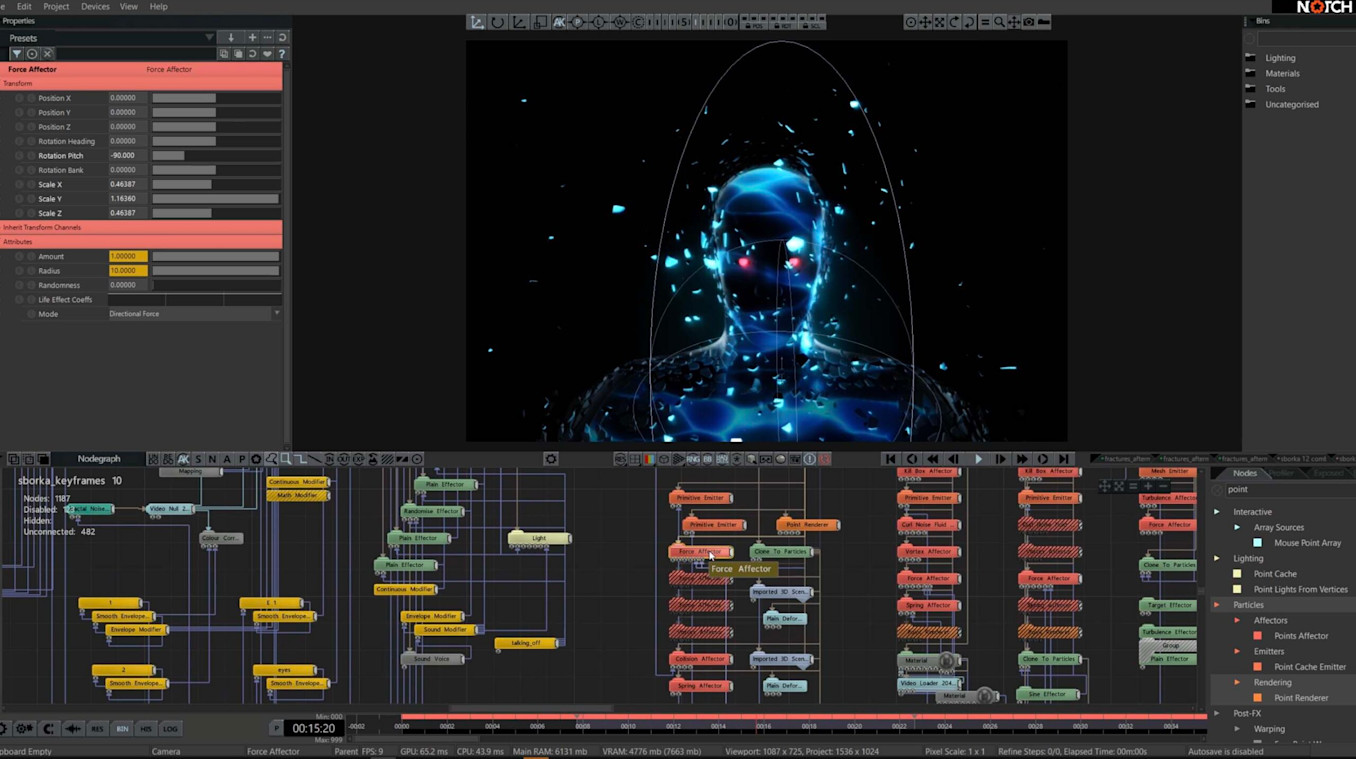Toggle the BIN panel button
The width and height of the screenshot is (1356, 759).
click(x=122, y=729)
